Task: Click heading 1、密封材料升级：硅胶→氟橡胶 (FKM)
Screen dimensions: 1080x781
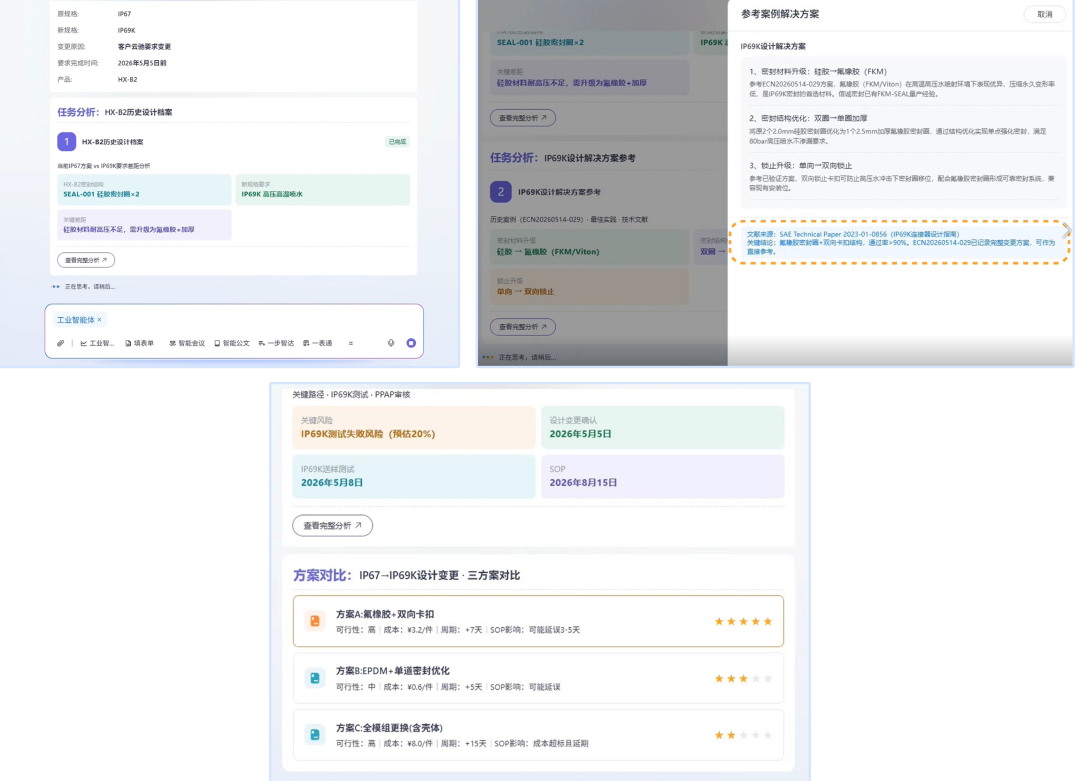Action: 818,72
